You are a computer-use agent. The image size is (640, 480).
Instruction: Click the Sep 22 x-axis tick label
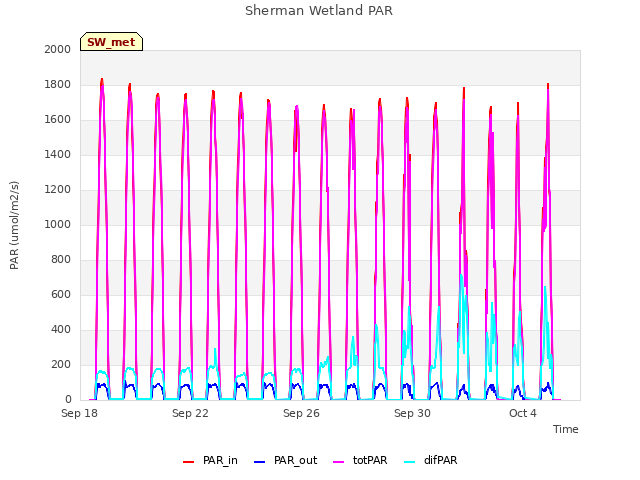pos(190,413)
